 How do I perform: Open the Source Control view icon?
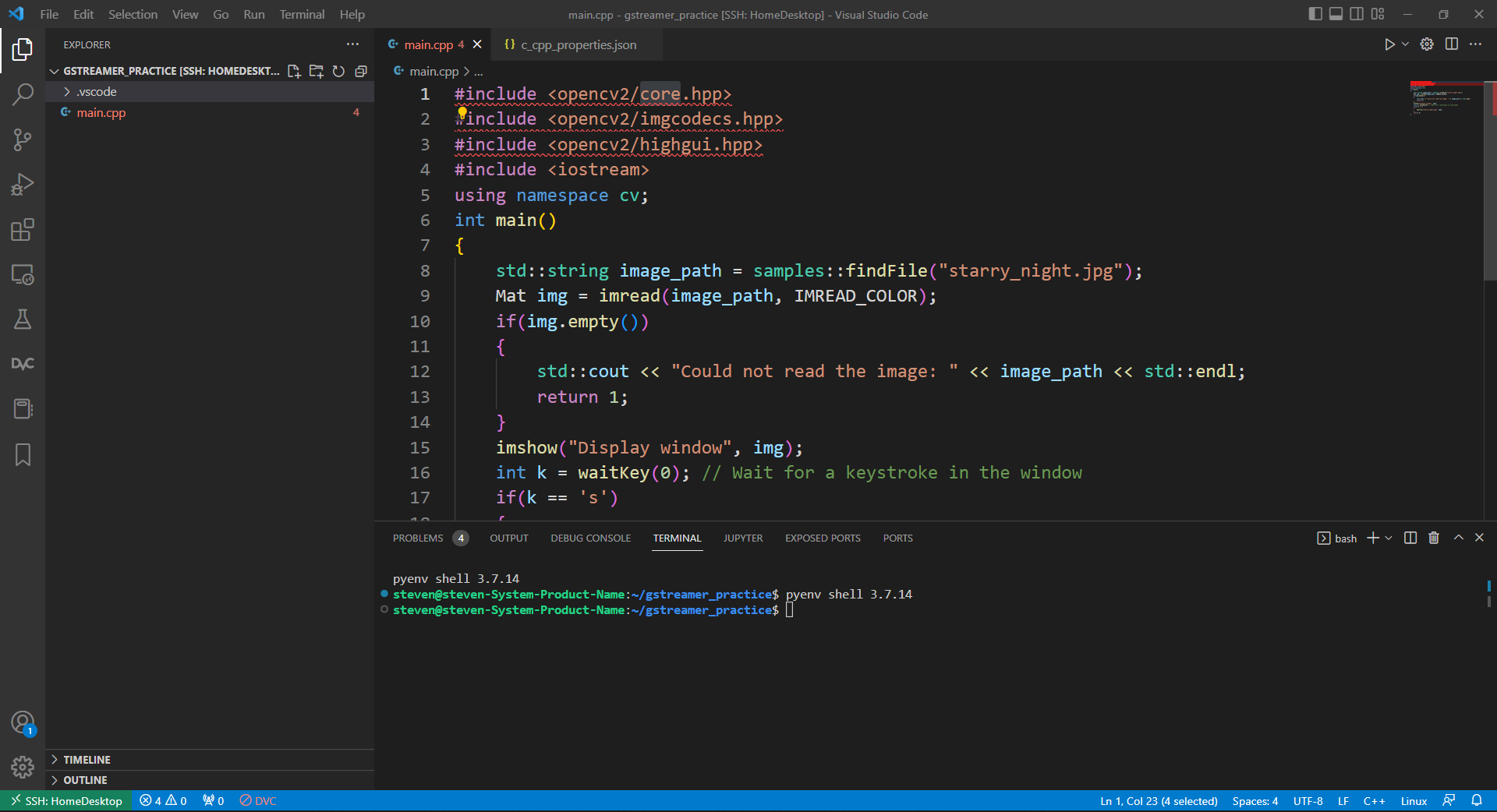tap(23, 140)
